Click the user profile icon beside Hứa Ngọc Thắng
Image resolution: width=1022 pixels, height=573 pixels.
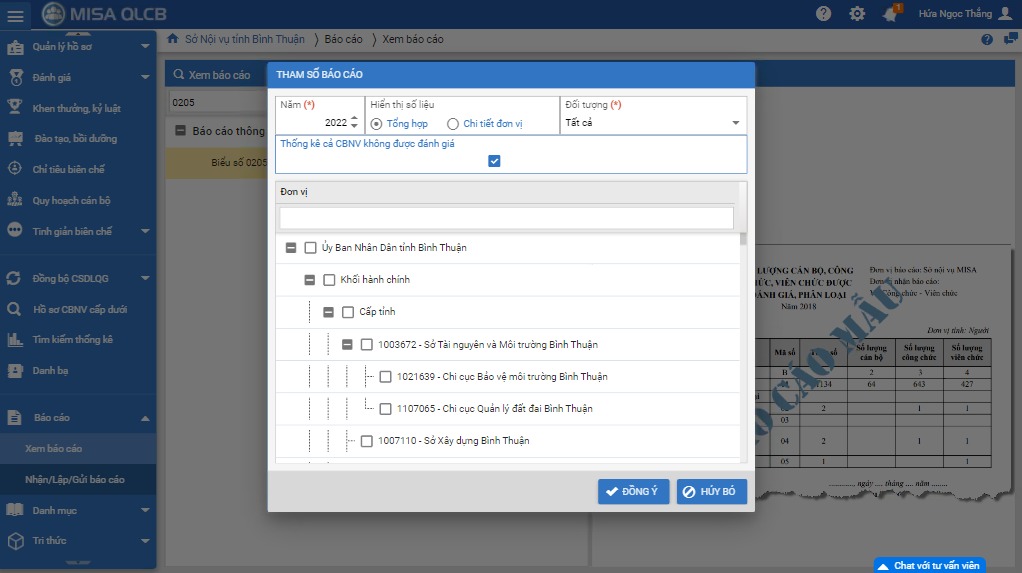coord(1005,14)
